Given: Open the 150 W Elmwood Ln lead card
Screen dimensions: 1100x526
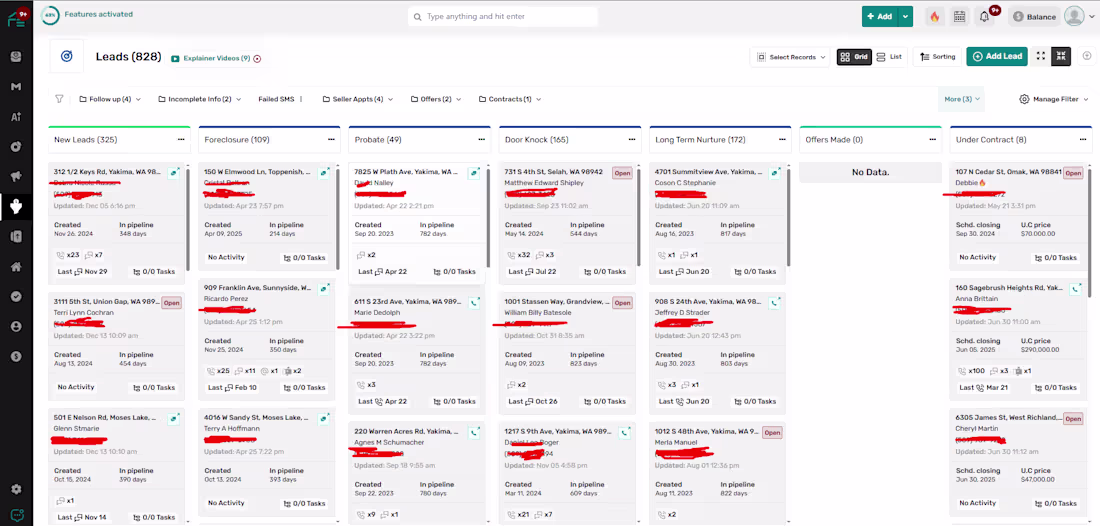Looking at the screenshot, I should 267,217.
